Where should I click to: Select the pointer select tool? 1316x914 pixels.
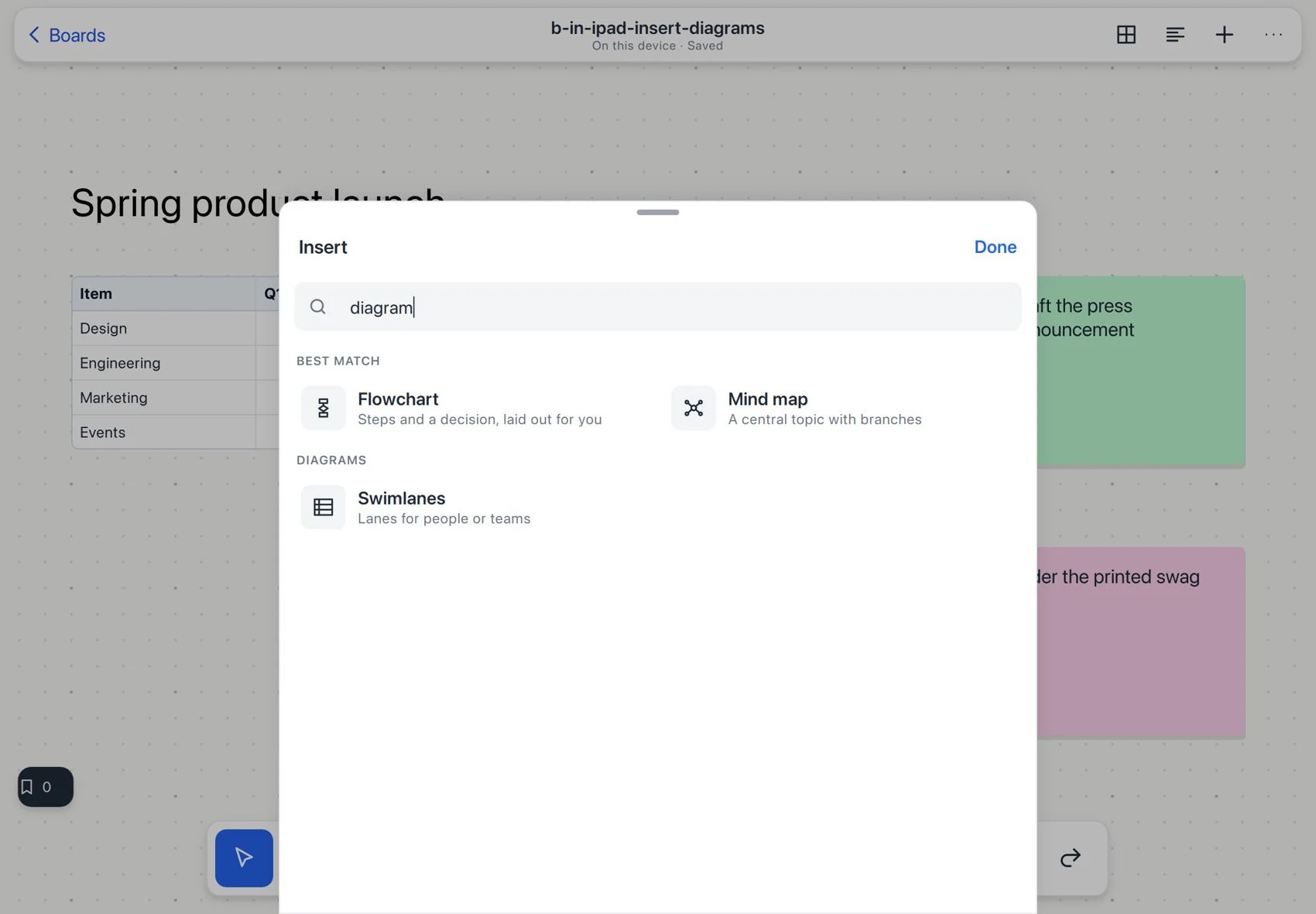(244, 858)
